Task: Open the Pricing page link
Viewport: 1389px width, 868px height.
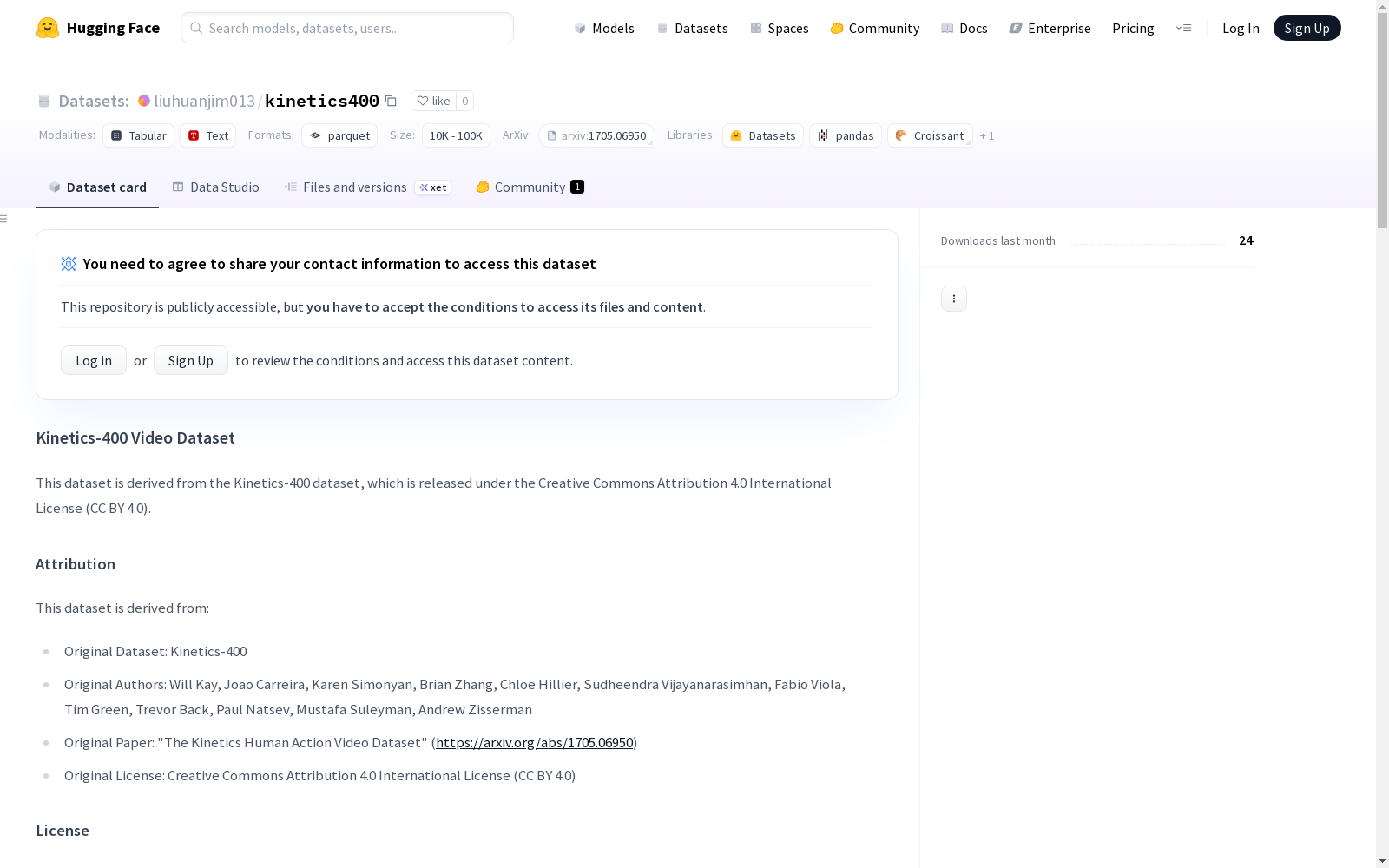Action: (x=1133, y=28)
